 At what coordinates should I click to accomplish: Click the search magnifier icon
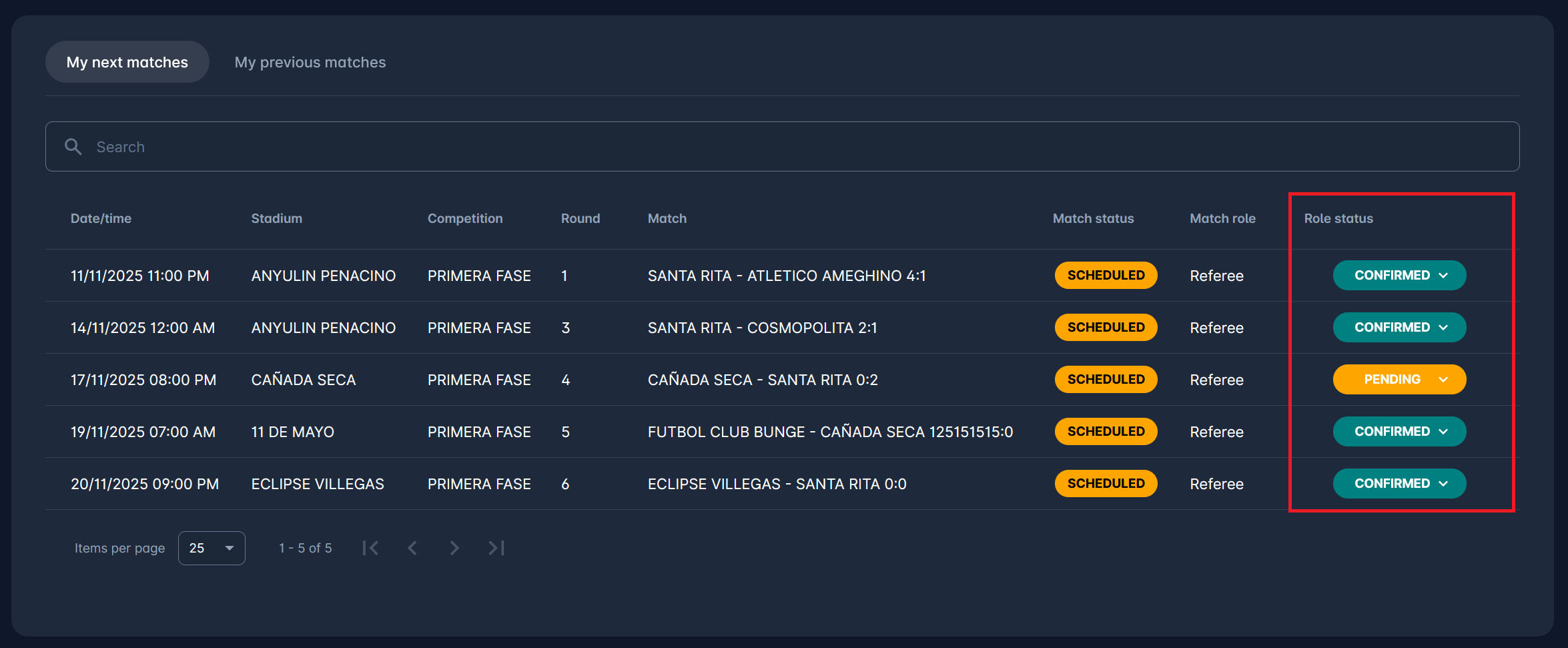point(73,147)
